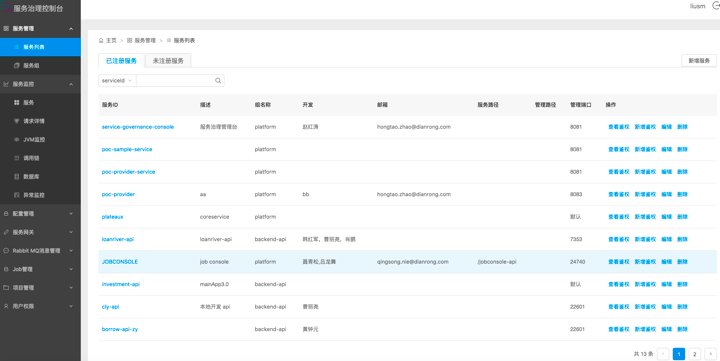
Task: Open the poc-provider-service link
Action: (x=129, y=172)
